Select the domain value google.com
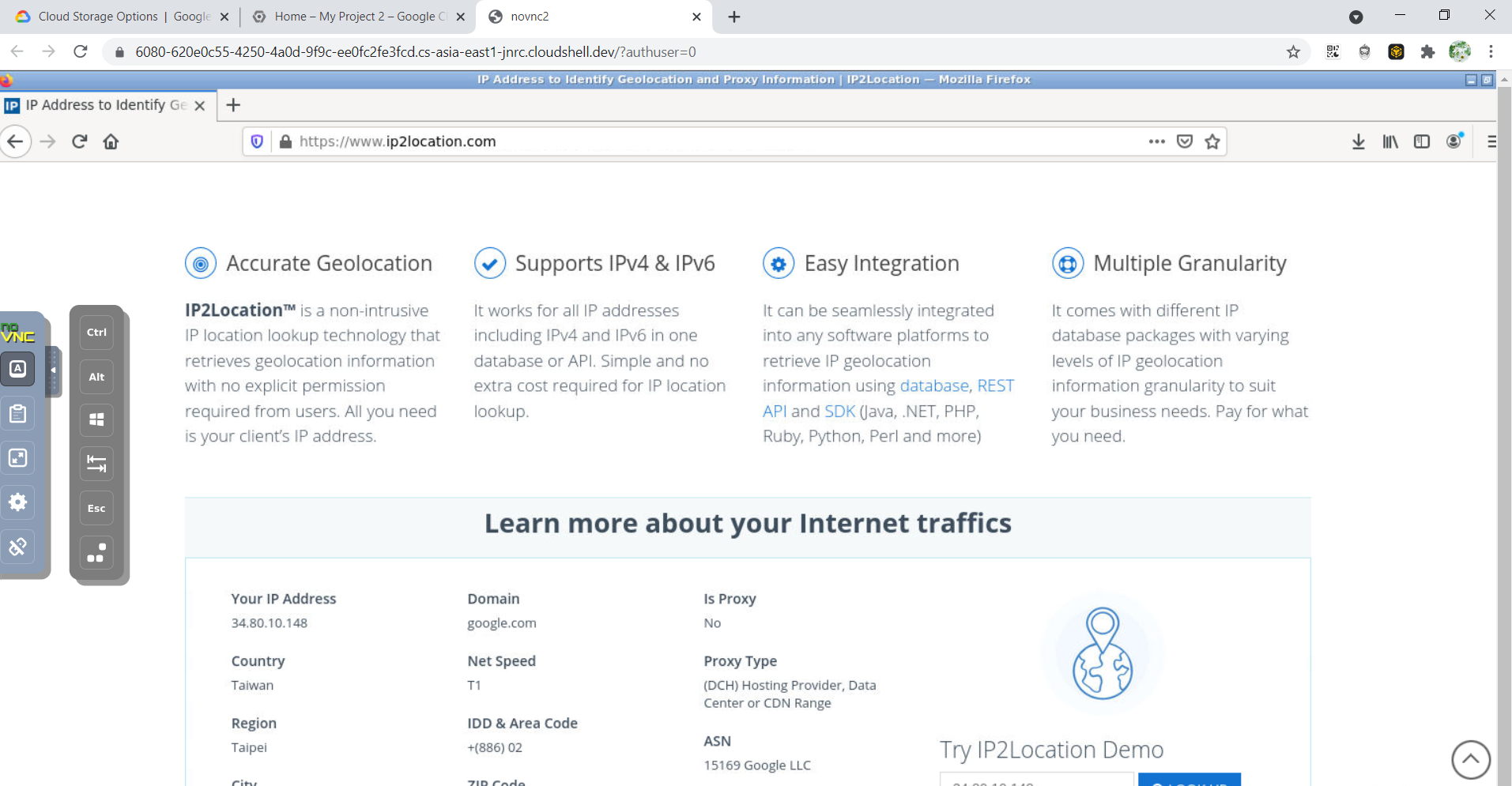The image size is (1512, 786). [502, 623]
